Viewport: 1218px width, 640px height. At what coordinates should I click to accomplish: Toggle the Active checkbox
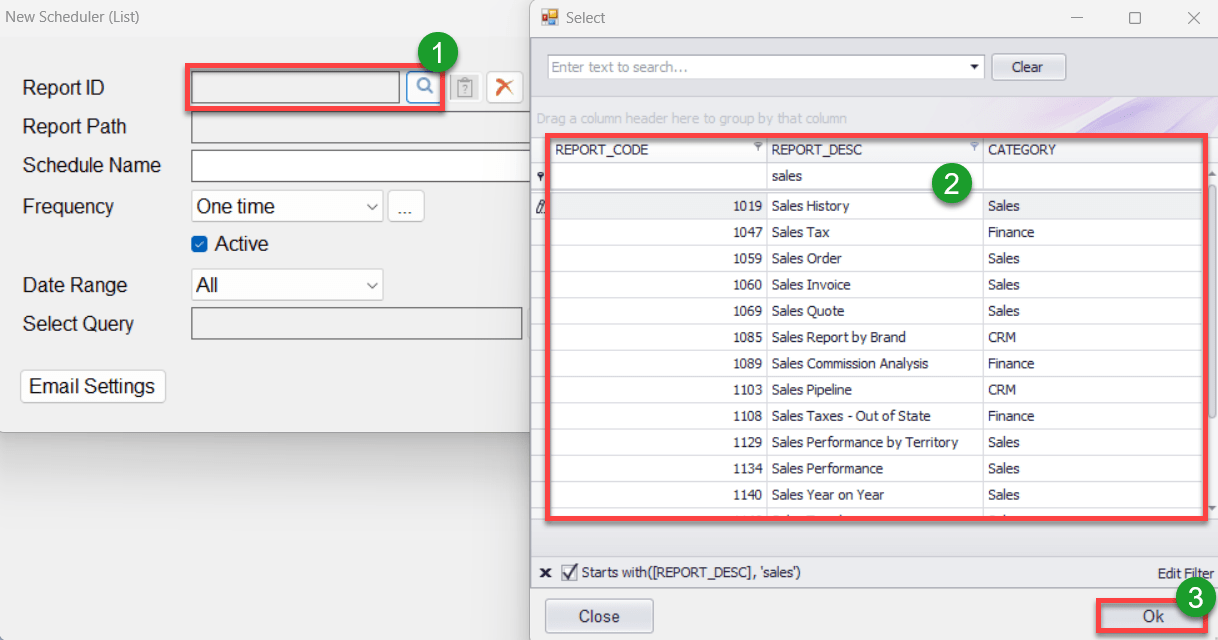199,244
